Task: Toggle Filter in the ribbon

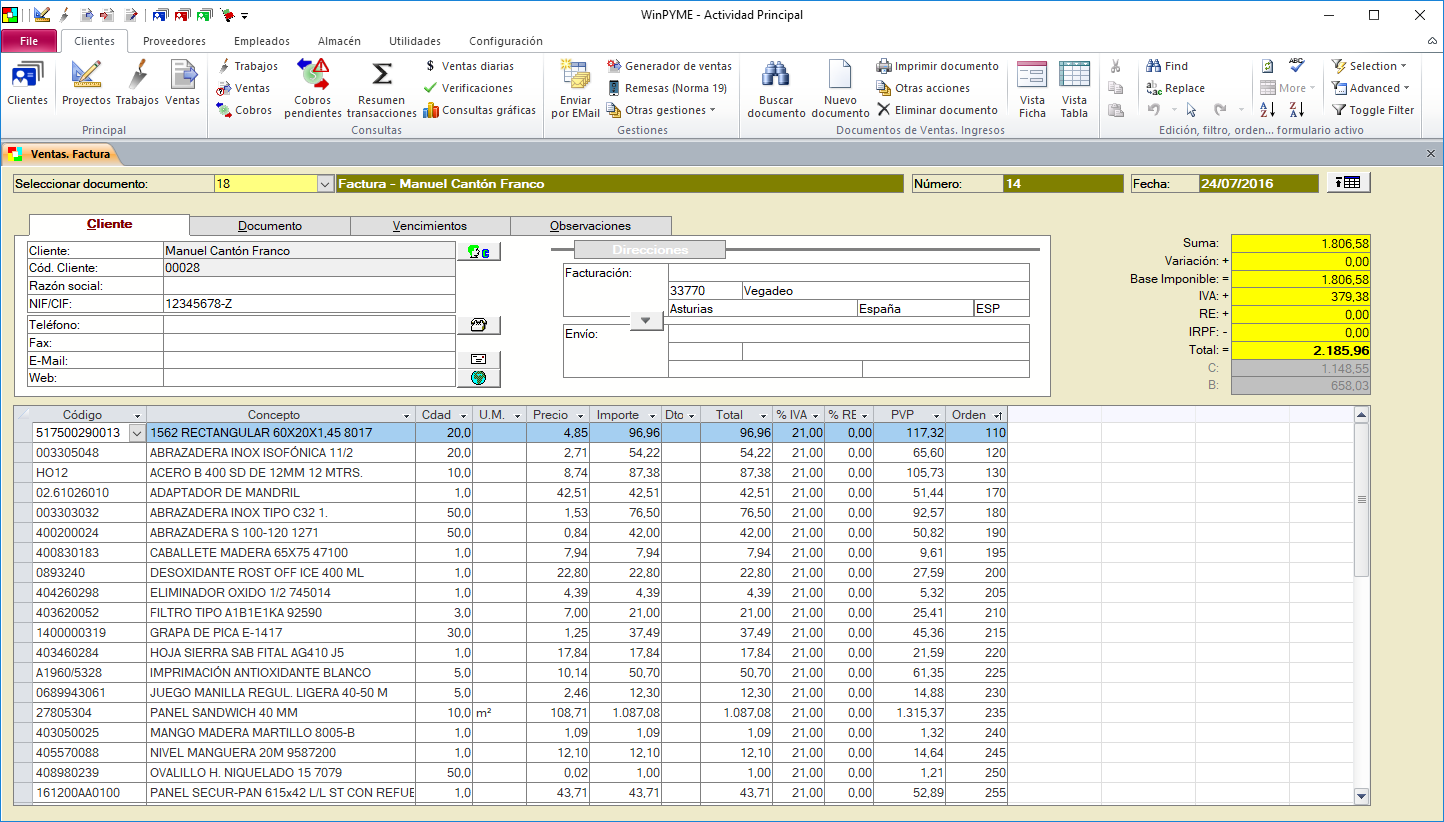Action: coord(1373,110)
